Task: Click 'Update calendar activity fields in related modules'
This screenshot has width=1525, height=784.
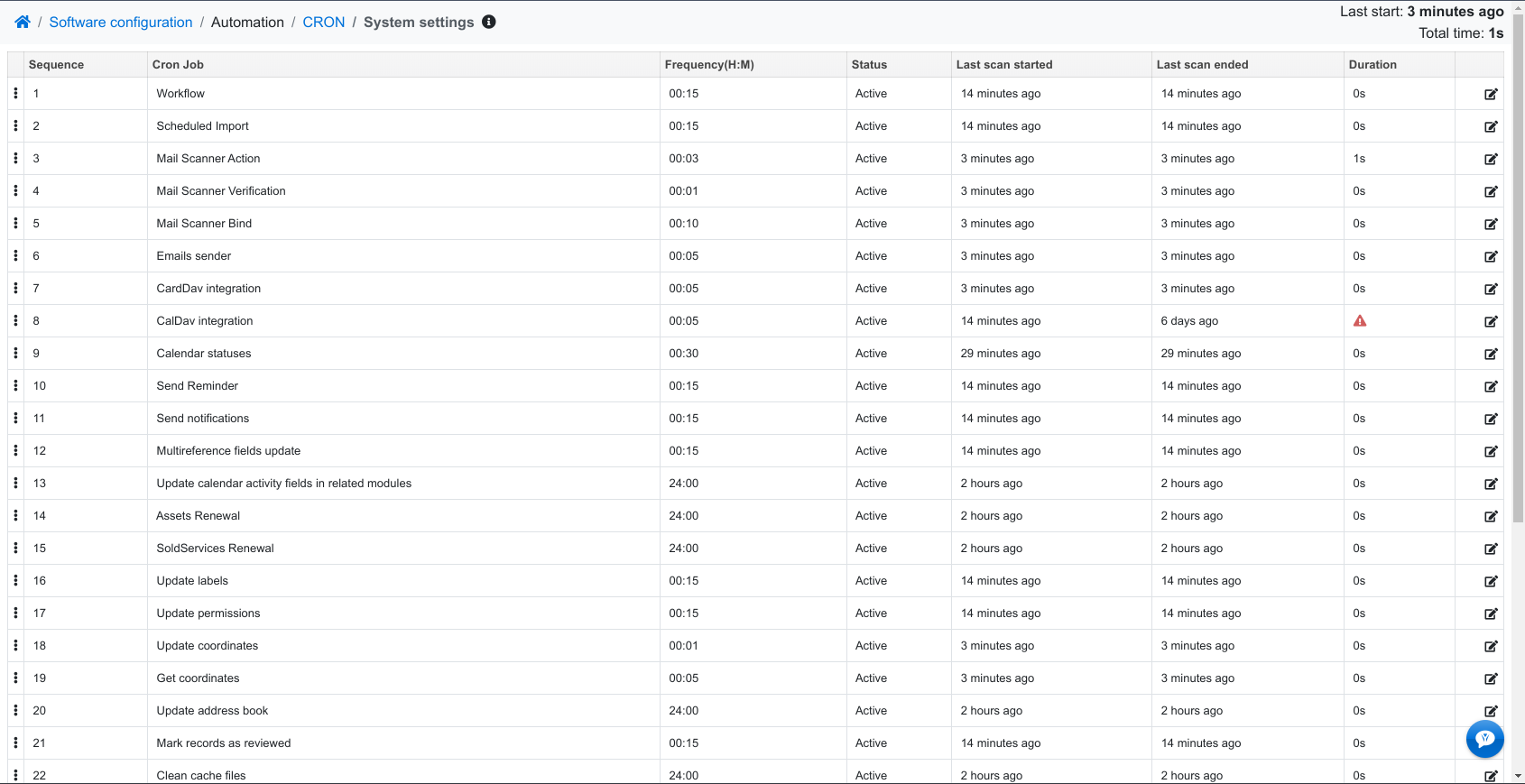Action: coord(284,484)
